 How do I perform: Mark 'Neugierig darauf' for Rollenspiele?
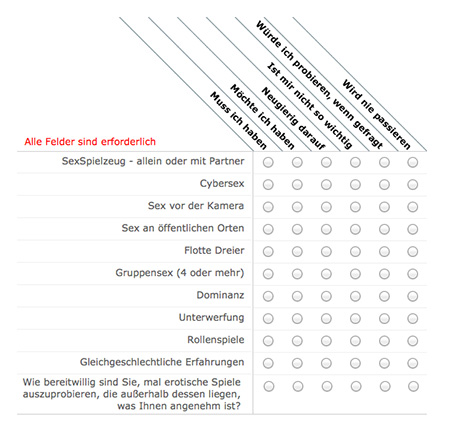pyautogui.click(x=326, y=341)
